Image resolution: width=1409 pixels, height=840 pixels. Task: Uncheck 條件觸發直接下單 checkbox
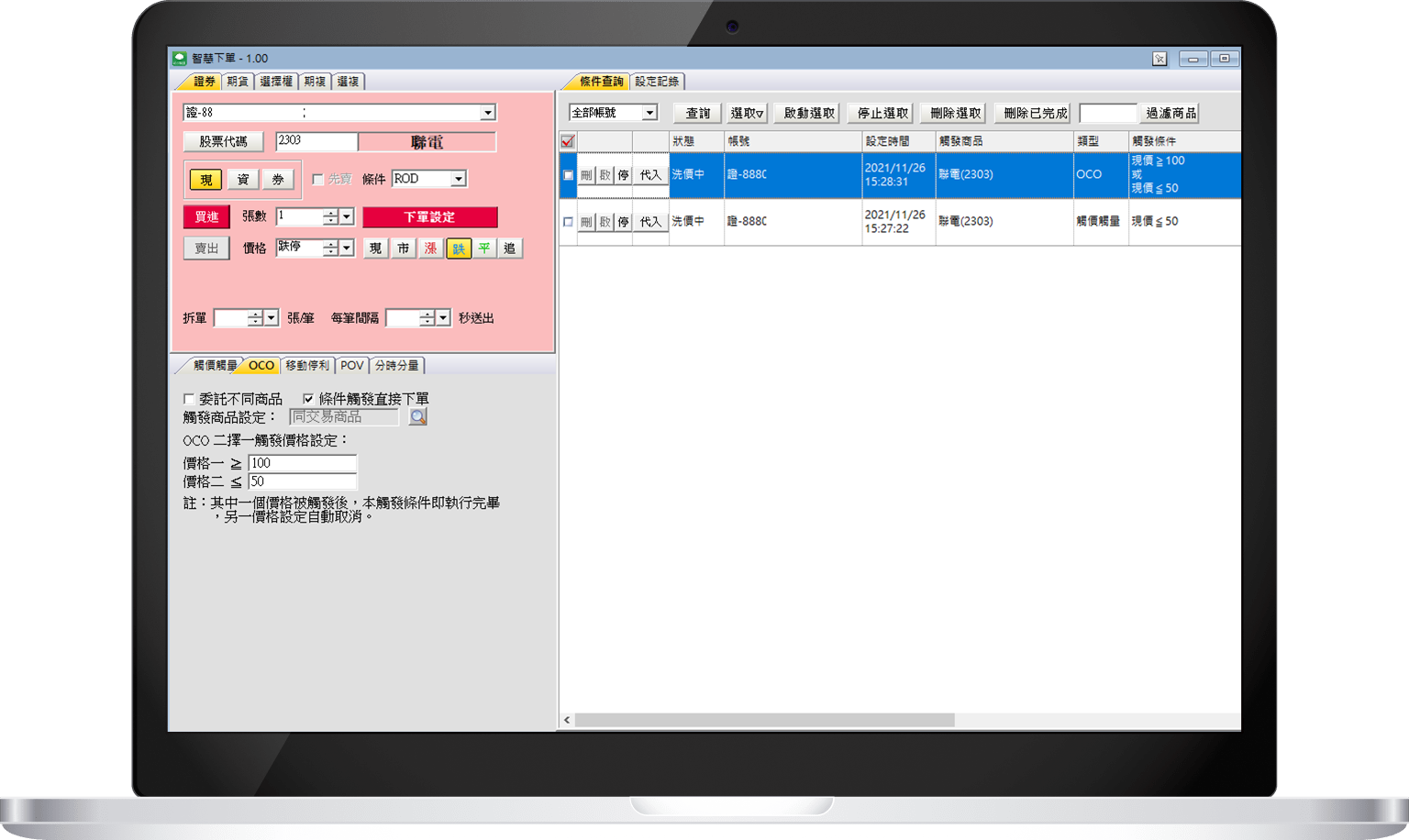[308, 399]
